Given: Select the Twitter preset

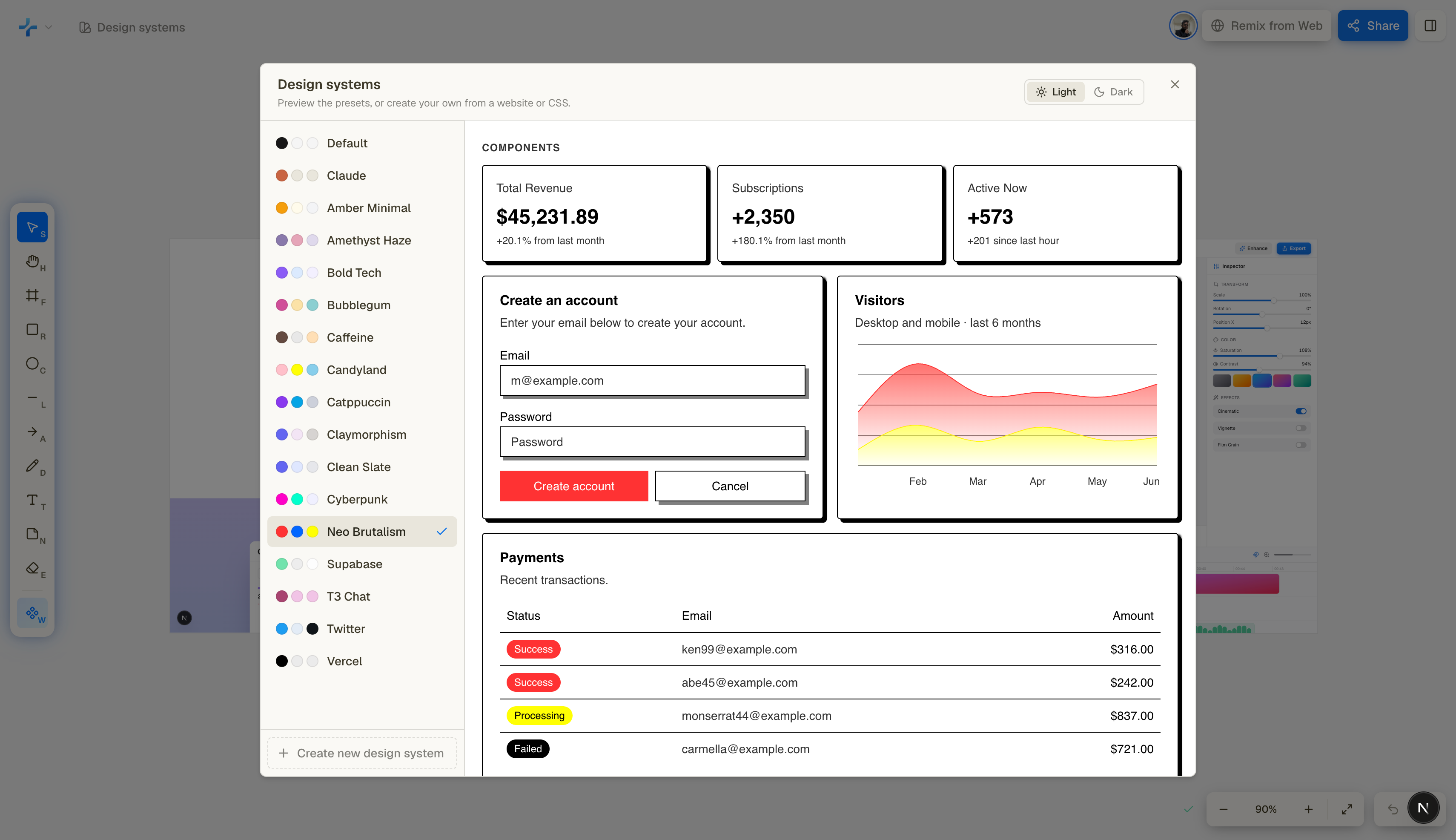Looking at the screenshot, I should pos(362,629).
